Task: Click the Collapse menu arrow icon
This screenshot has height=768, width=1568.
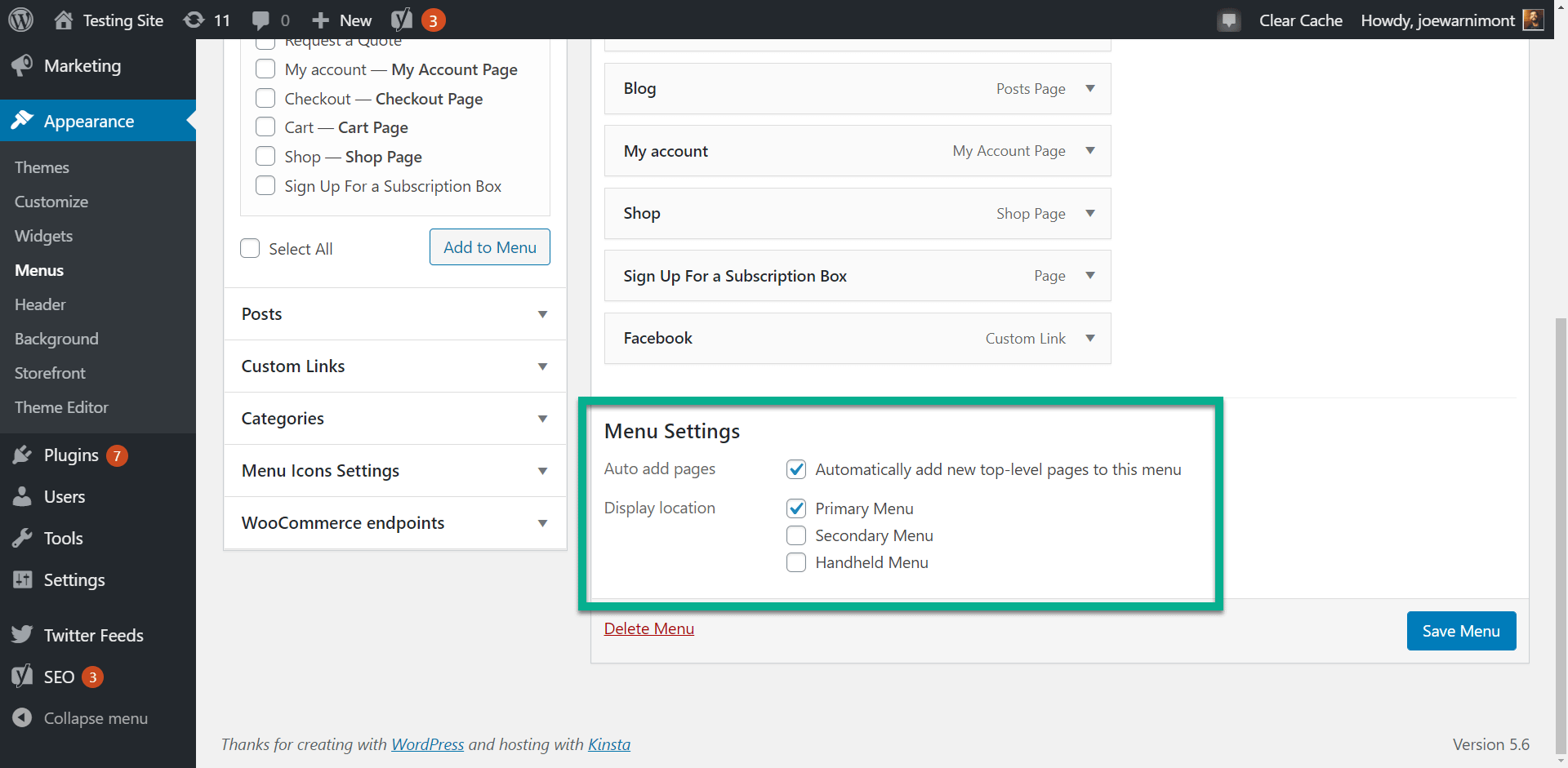Action: pos(23,718)
